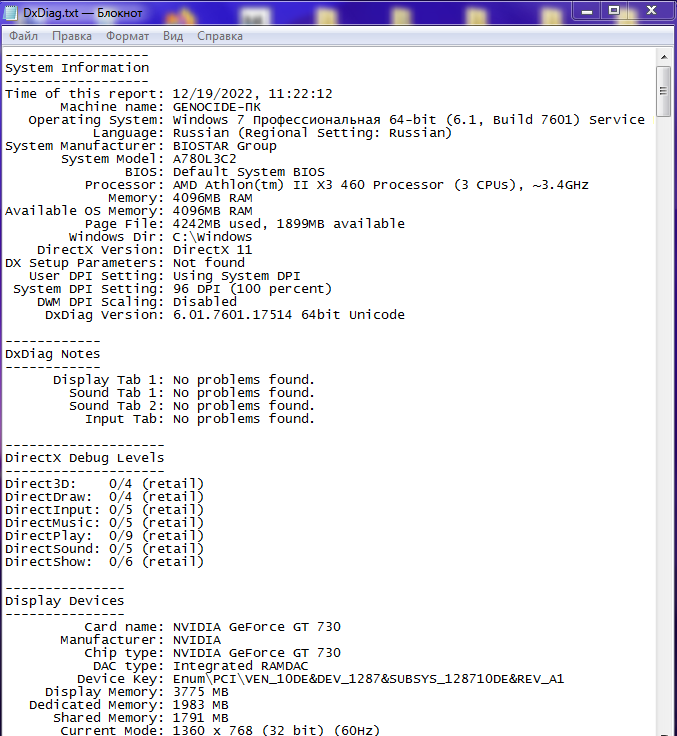Click 'DirectX 11' version text

[212, 250]
